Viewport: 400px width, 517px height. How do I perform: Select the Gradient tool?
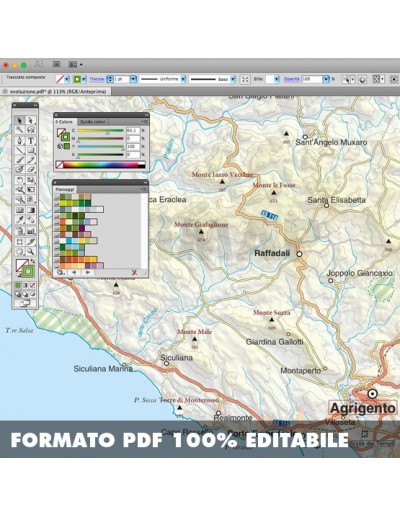[31, 210]
